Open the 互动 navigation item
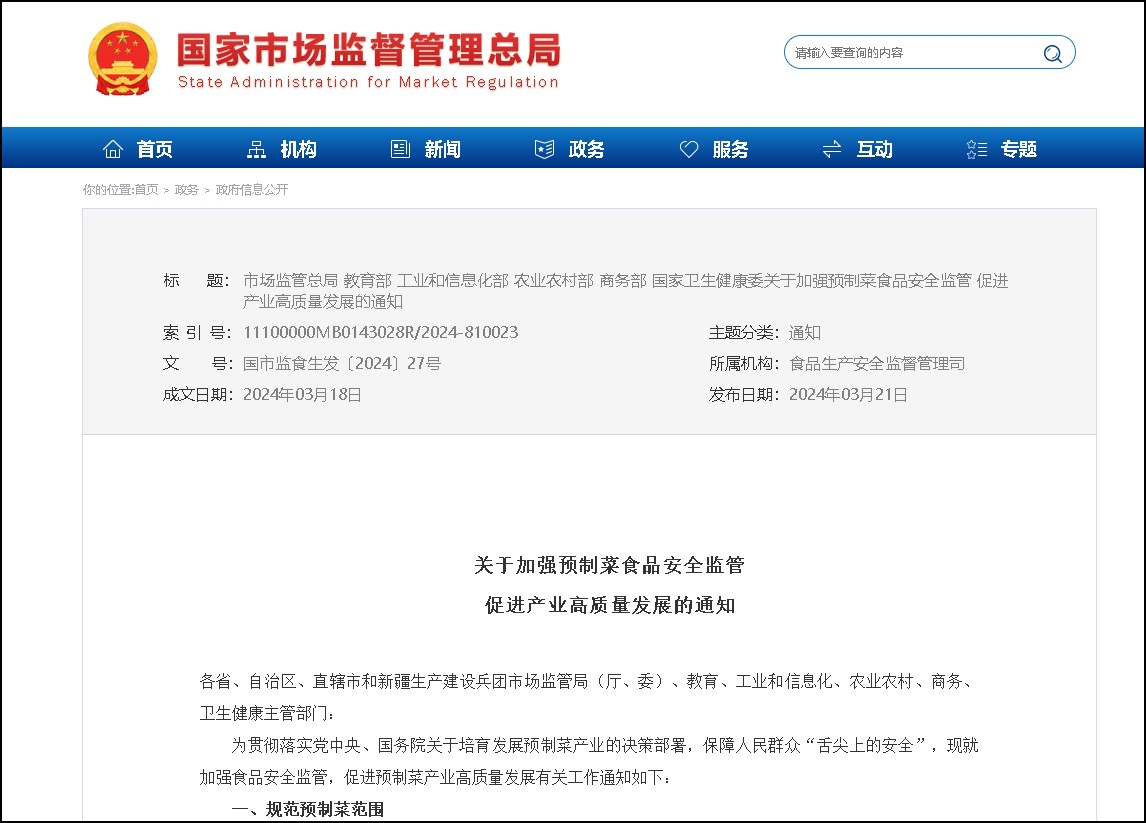This screenshot has height=823, width=1146. (x=874, y=150)
